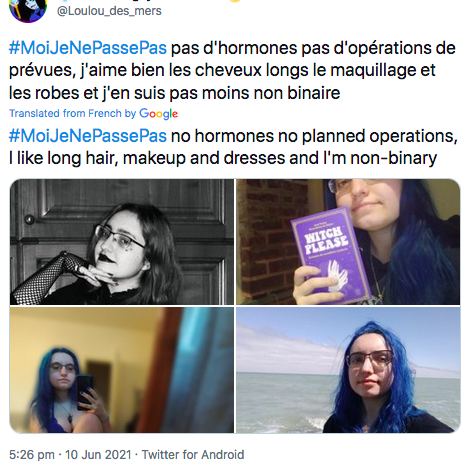Click the 10 Jun 2021 date

click(x=98, y=455)
